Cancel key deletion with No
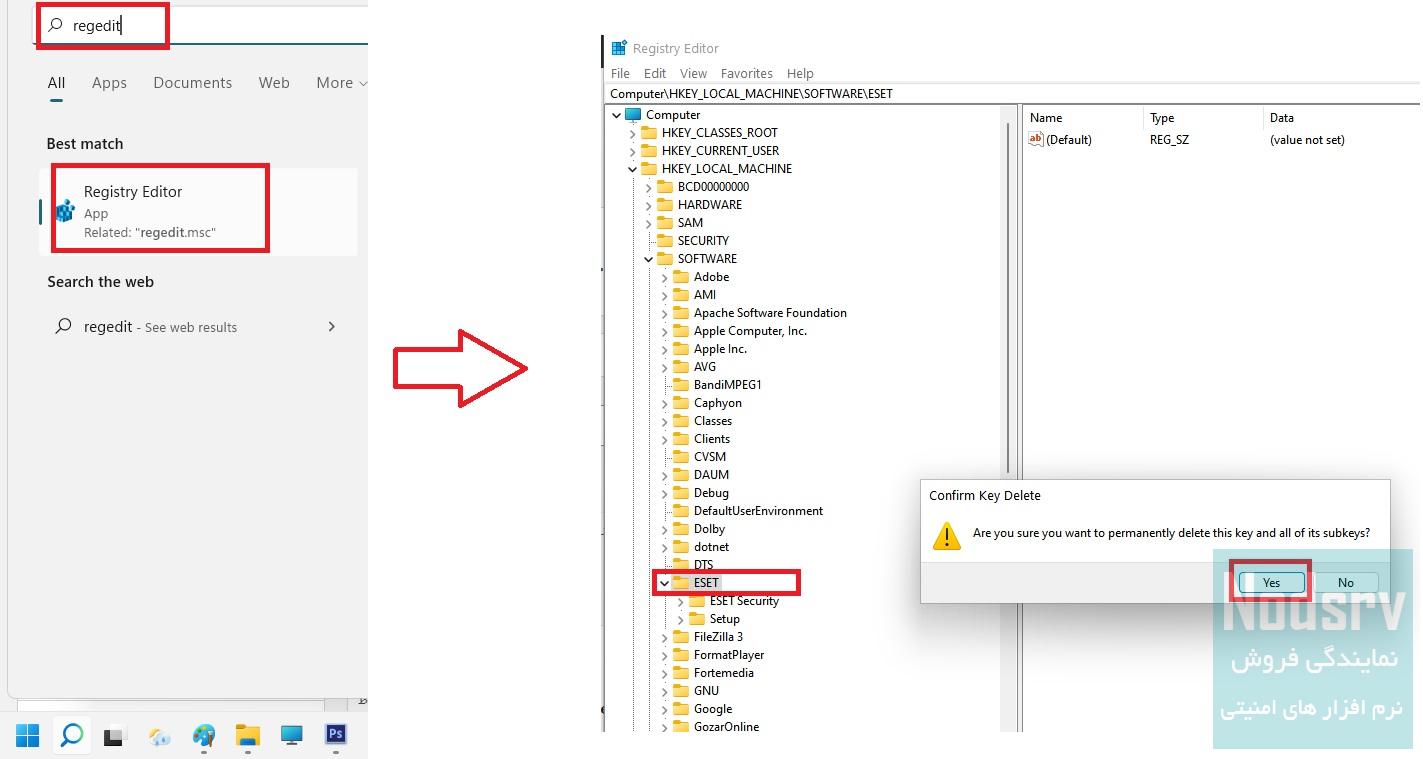The image size is (1423, 759). point(1345,582)
